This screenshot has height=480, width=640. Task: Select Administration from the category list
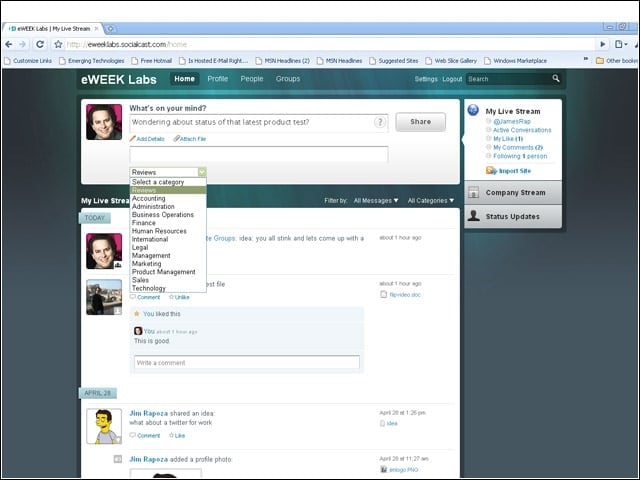168,207
